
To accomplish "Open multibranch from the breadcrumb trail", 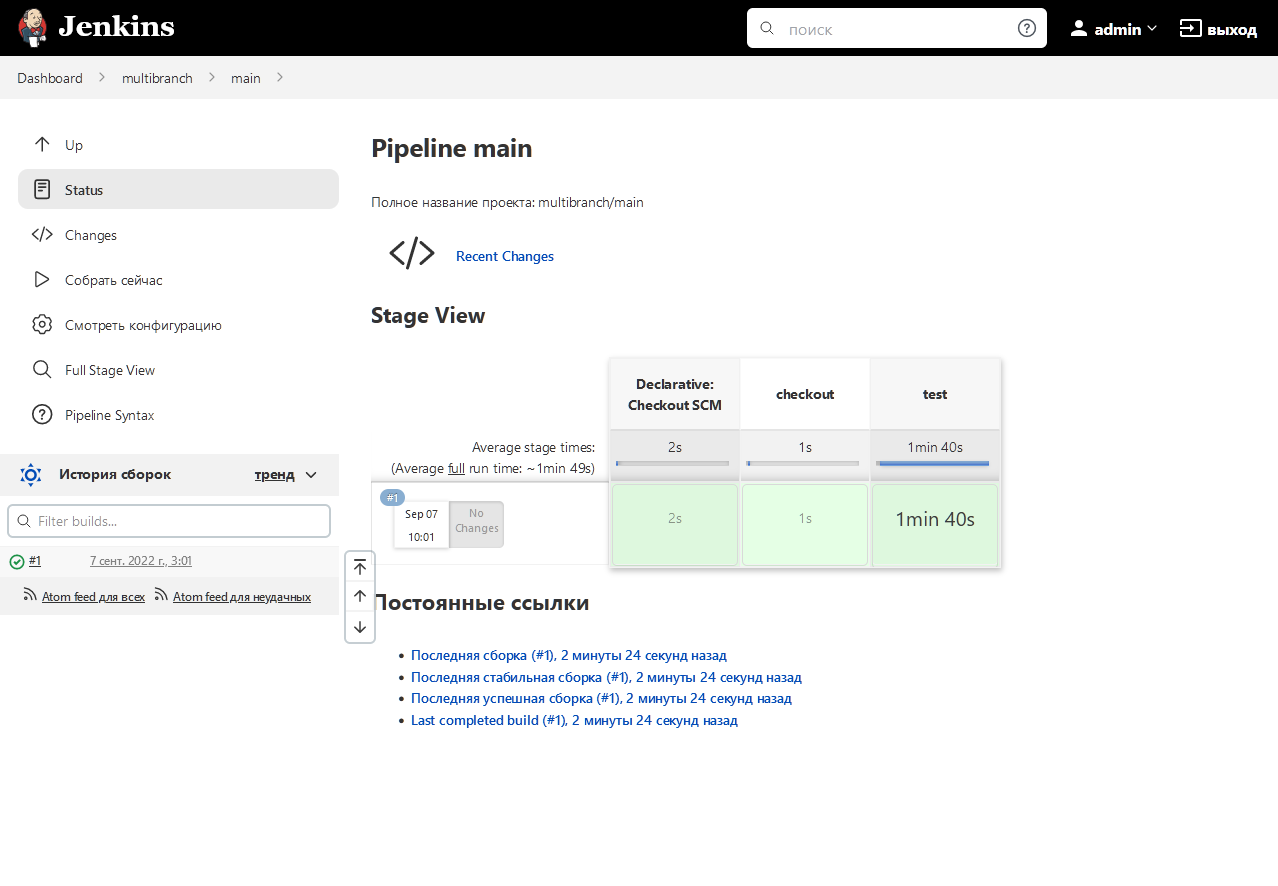I will (157, 77).
